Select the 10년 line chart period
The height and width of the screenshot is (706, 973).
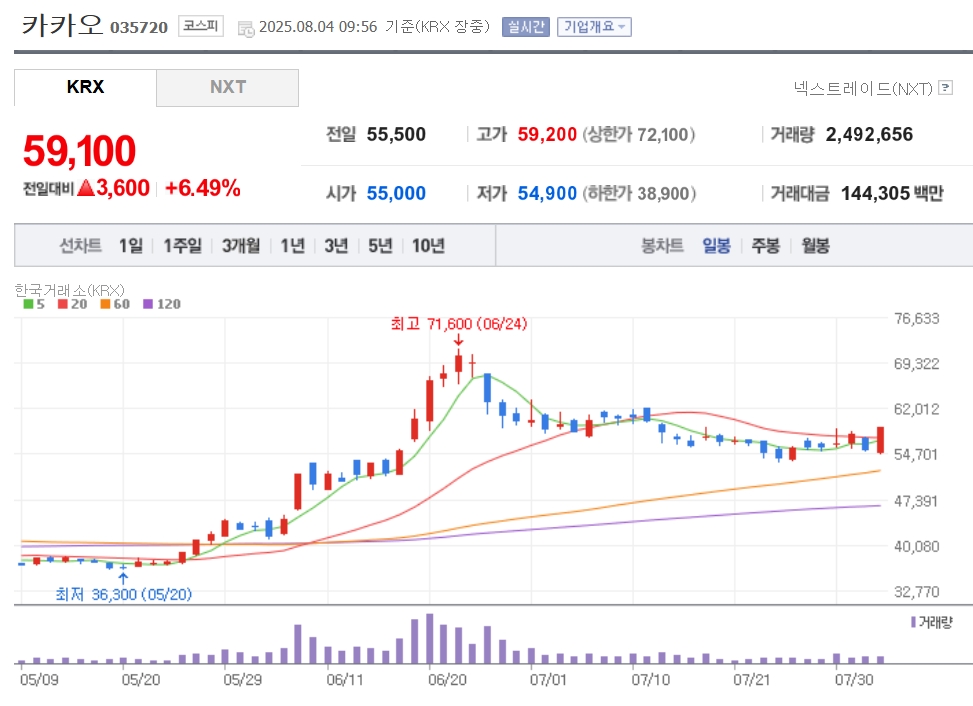point(428,246)
